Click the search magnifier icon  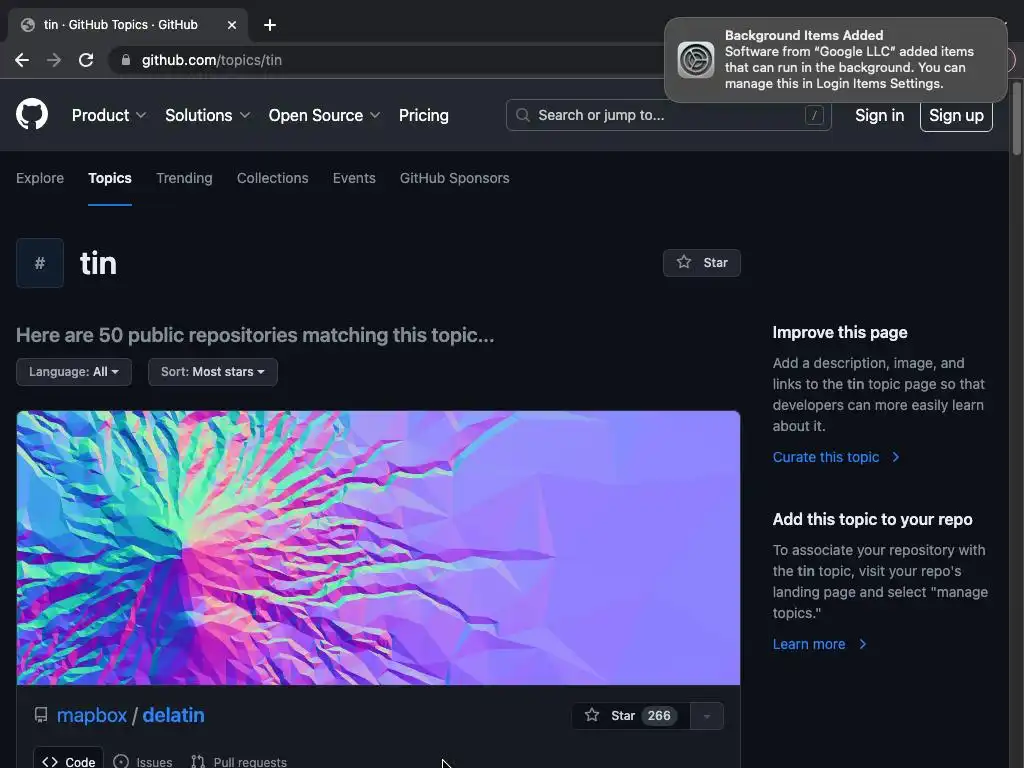coord(522,115)
